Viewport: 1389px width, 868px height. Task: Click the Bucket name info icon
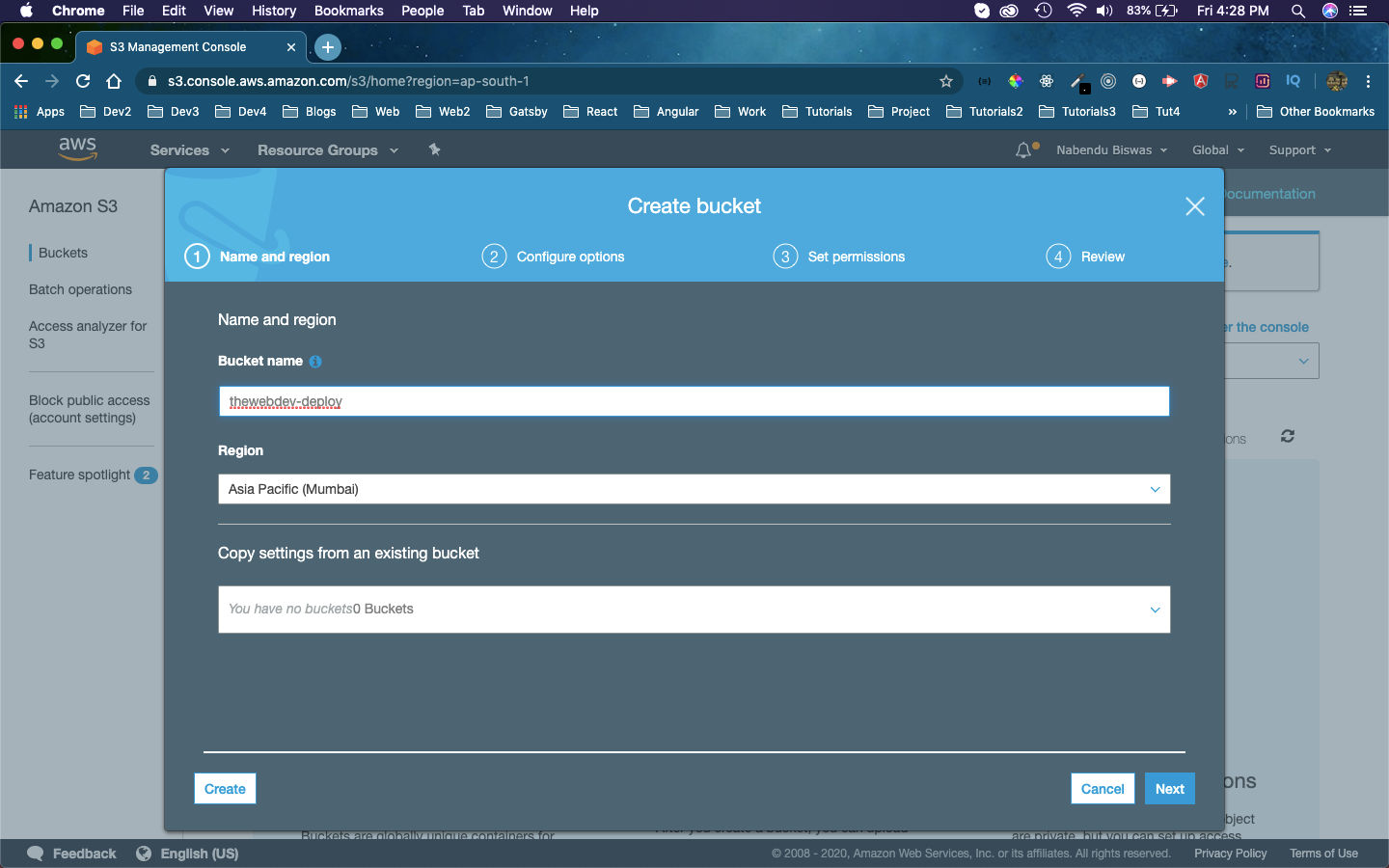[315, 362]
